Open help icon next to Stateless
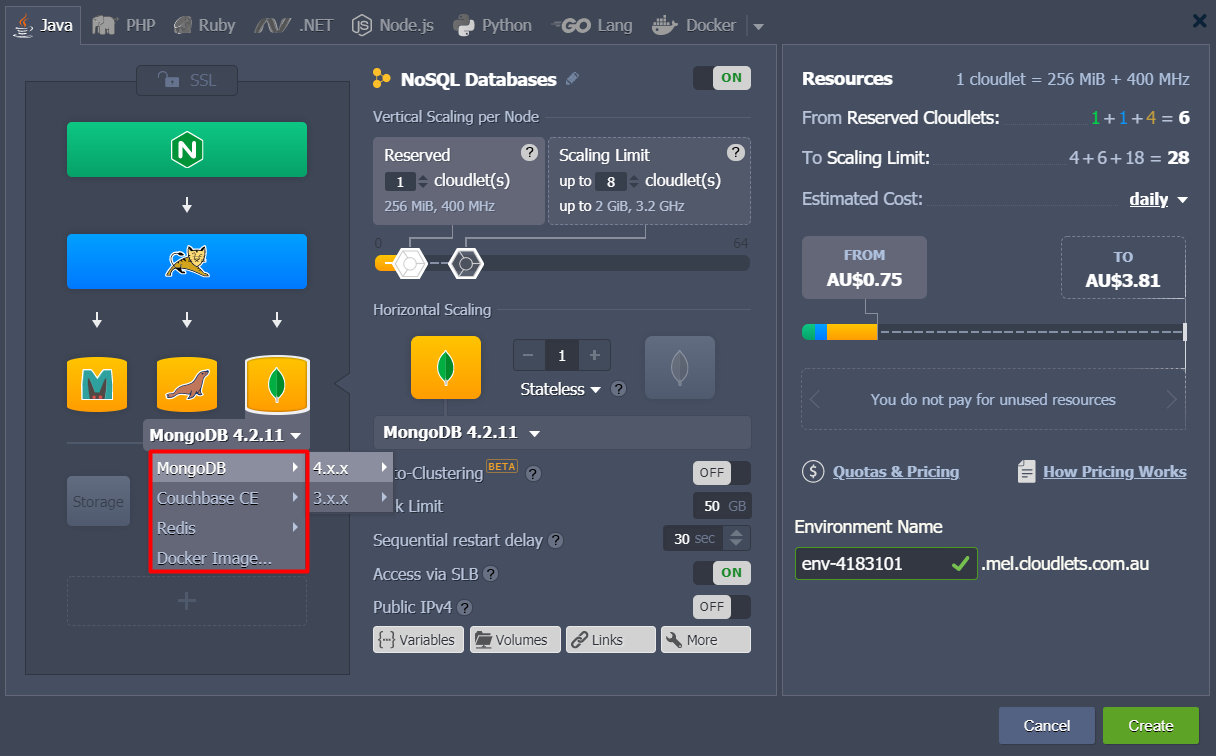This screenshot has height=756, width=1216. coord(619,389)
